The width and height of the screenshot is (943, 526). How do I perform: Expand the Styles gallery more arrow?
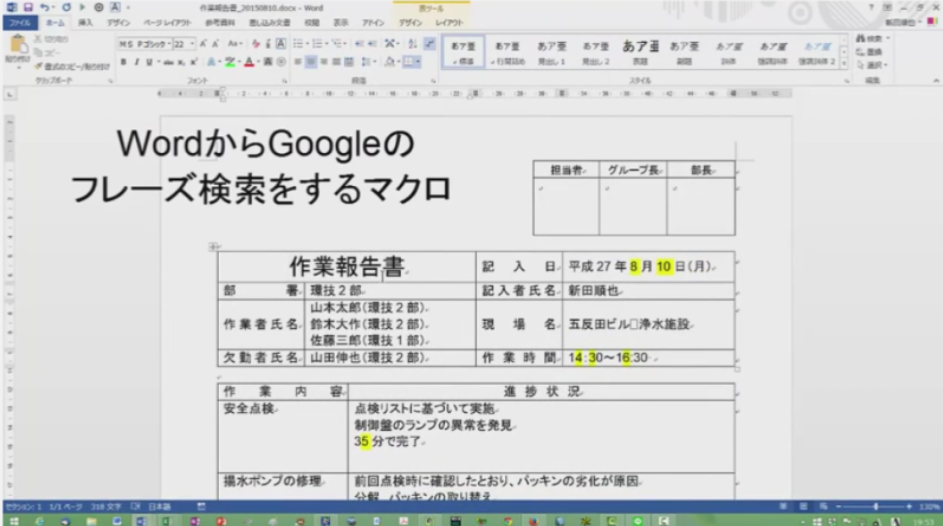pyautogui.click(x=845, y=62)
